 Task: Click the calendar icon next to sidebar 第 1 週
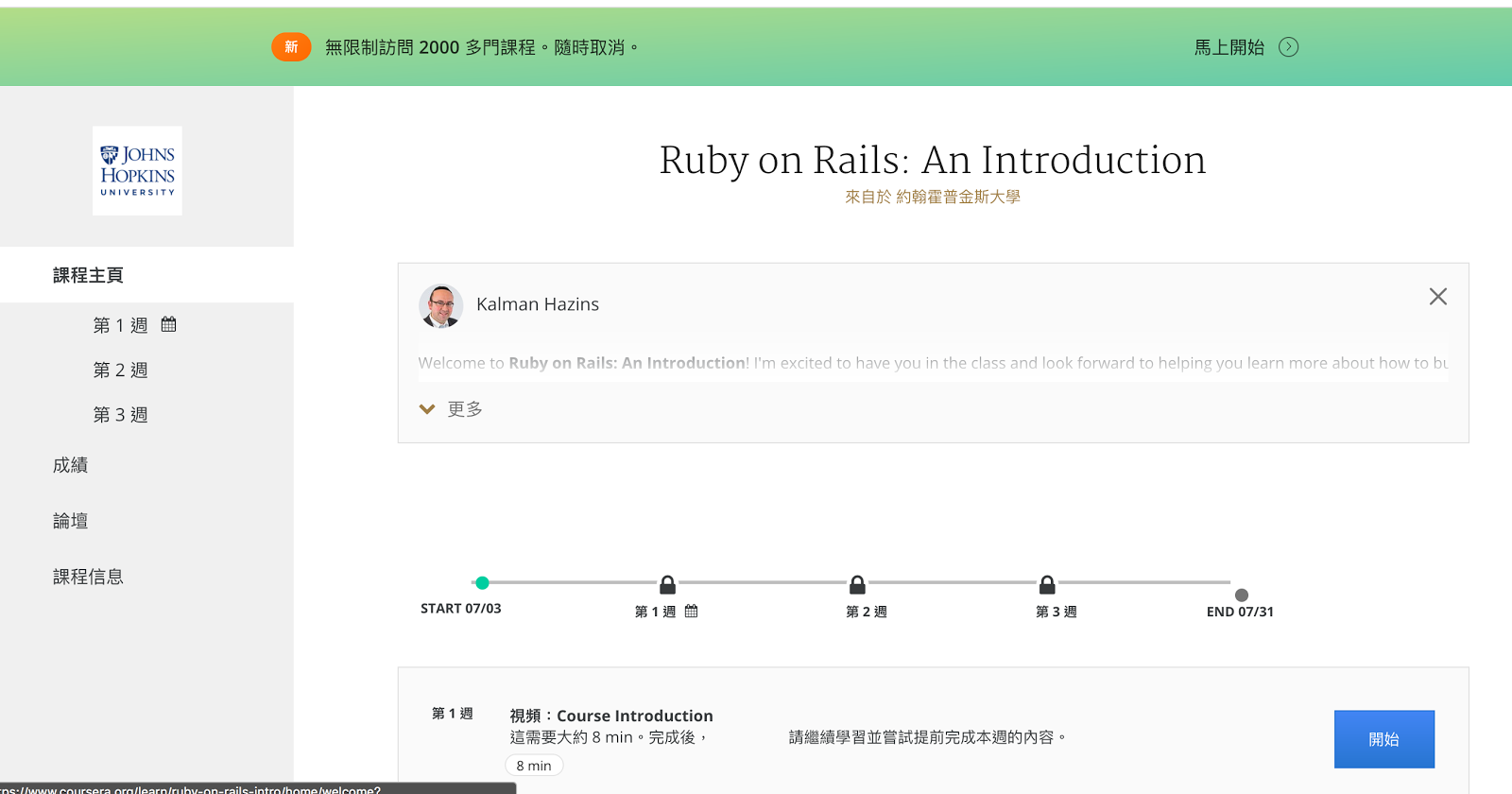[169, 324]
